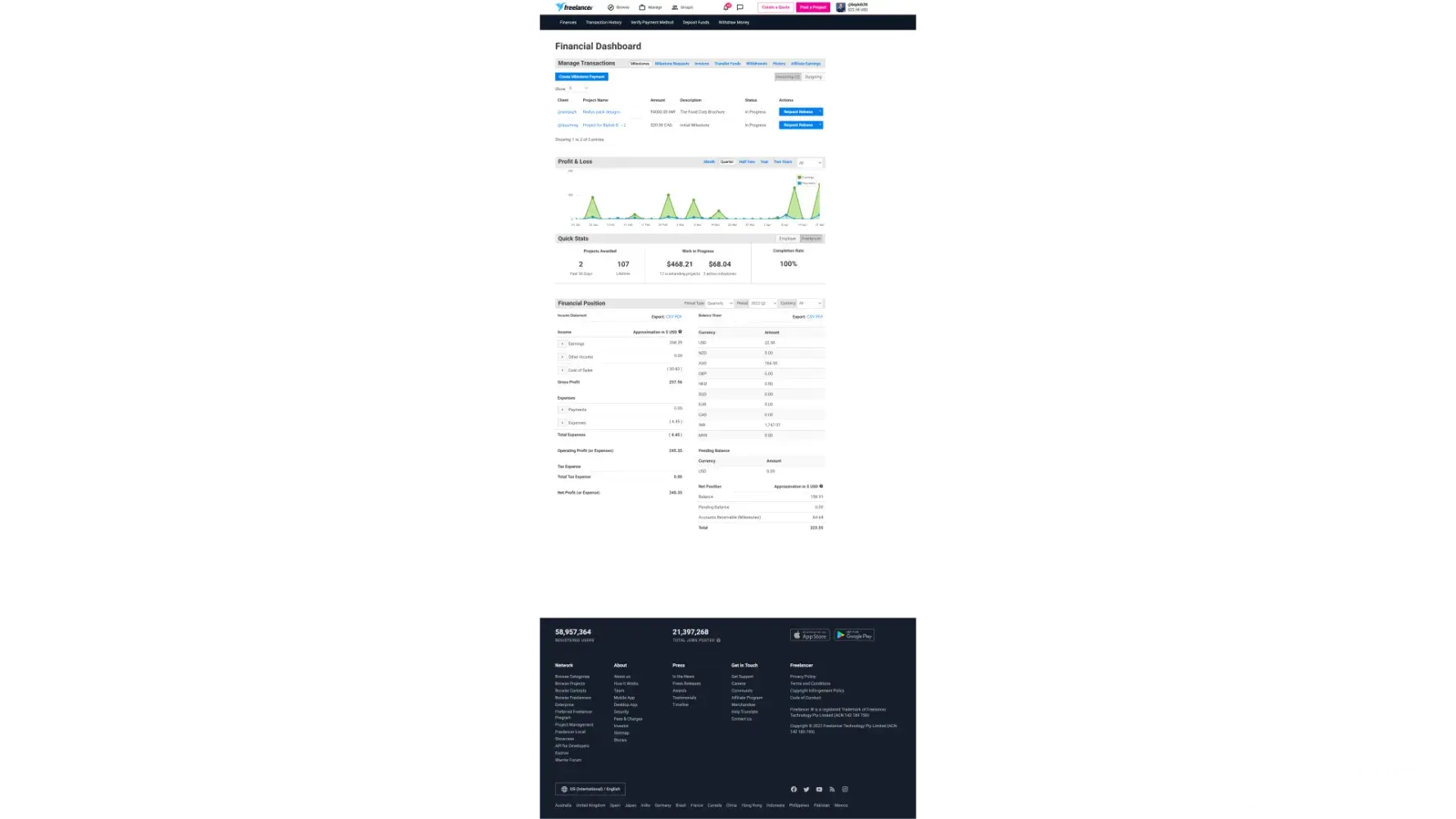Click the Post a Project button

point(813,7)
